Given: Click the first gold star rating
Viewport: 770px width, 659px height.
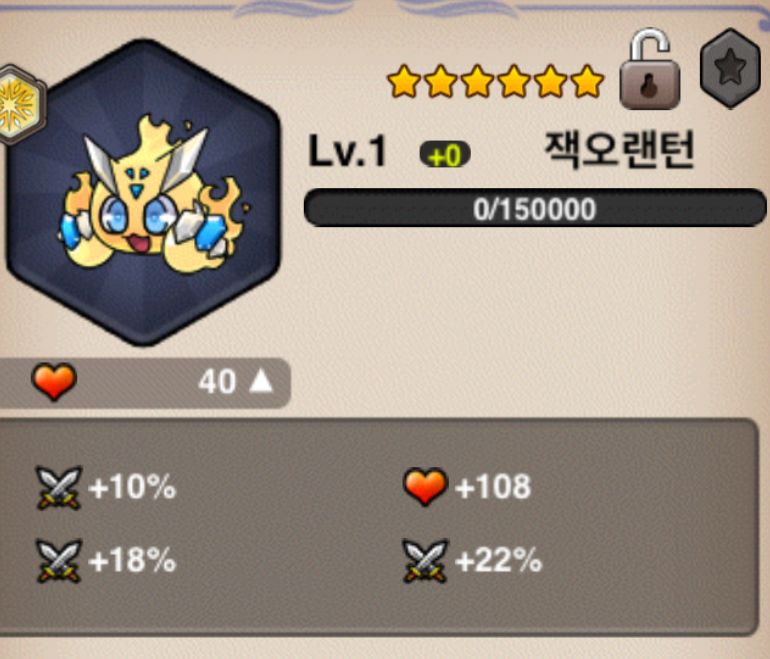Looking at the screenshot, I should [404, 81].
